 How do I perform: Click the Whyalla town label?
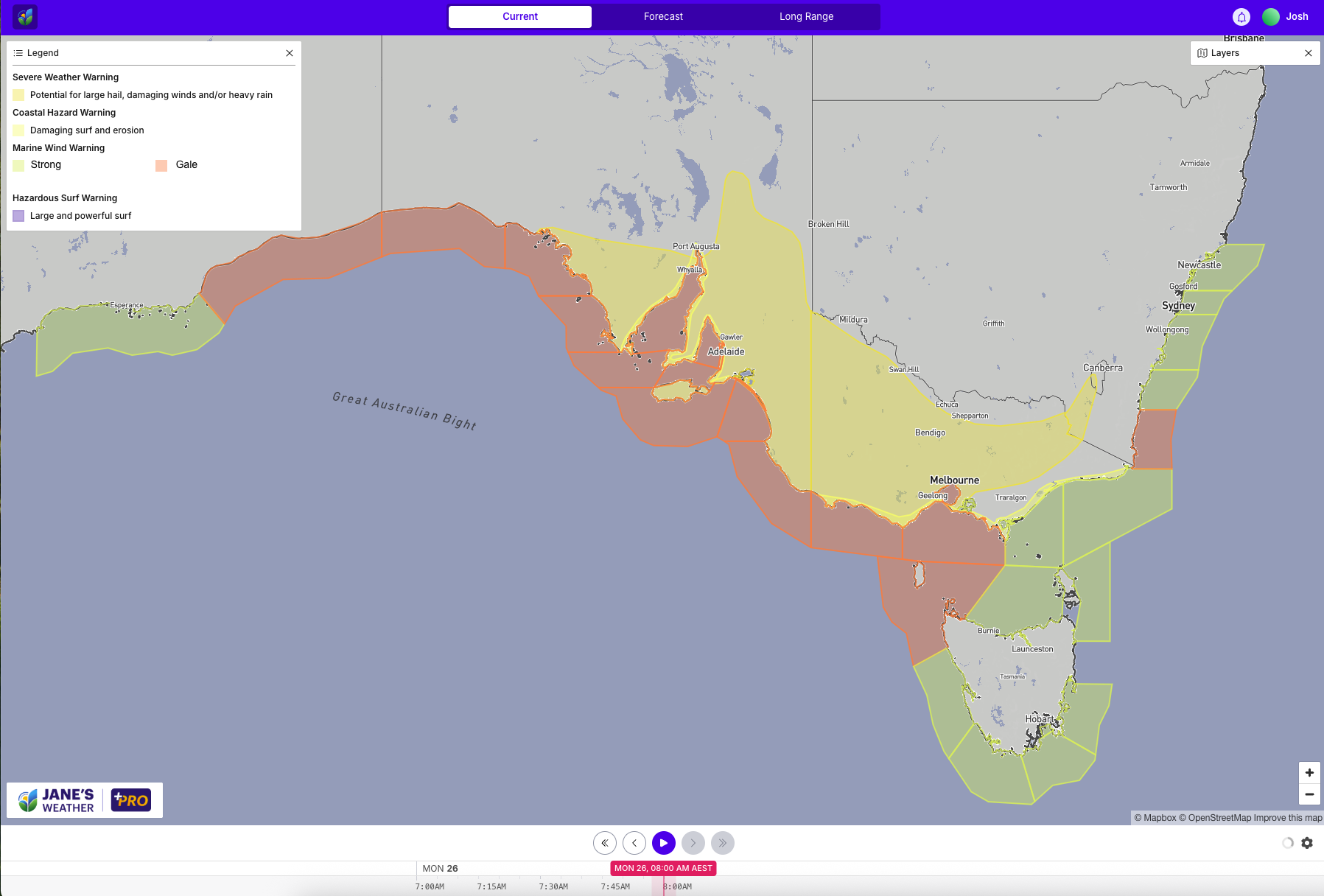coord(690,270)
